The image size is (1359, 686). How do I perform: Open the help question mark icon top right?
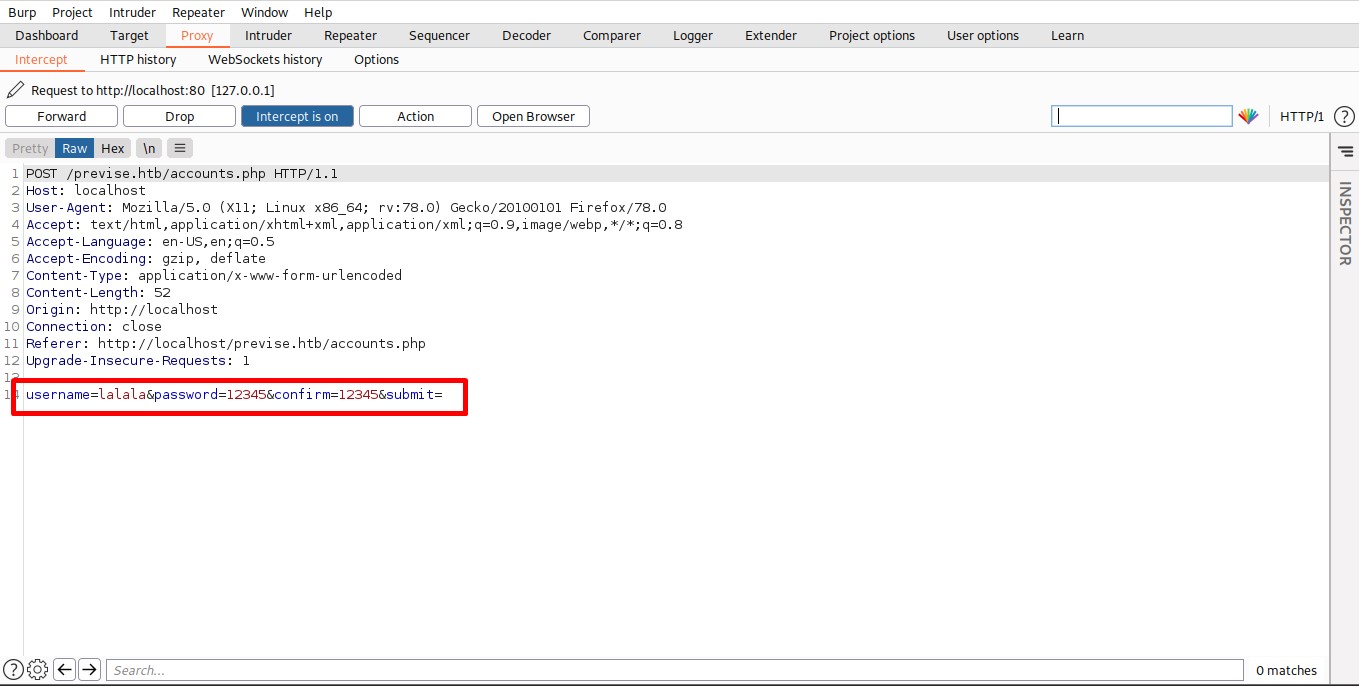click(x=1344, y=116)
